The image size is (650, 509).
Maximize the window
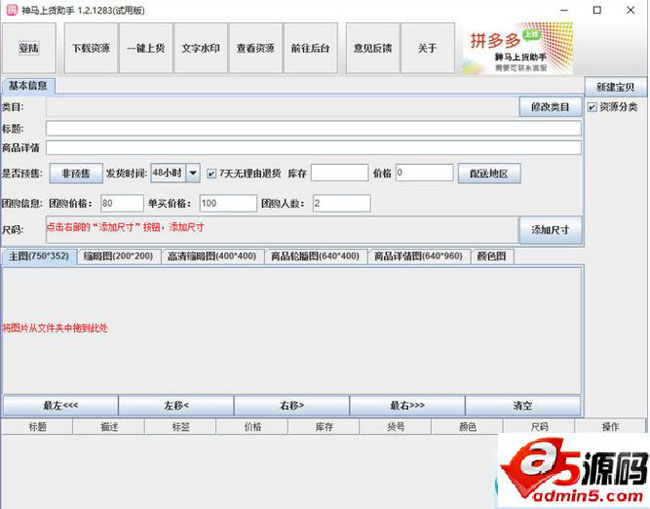coord(597,10)
